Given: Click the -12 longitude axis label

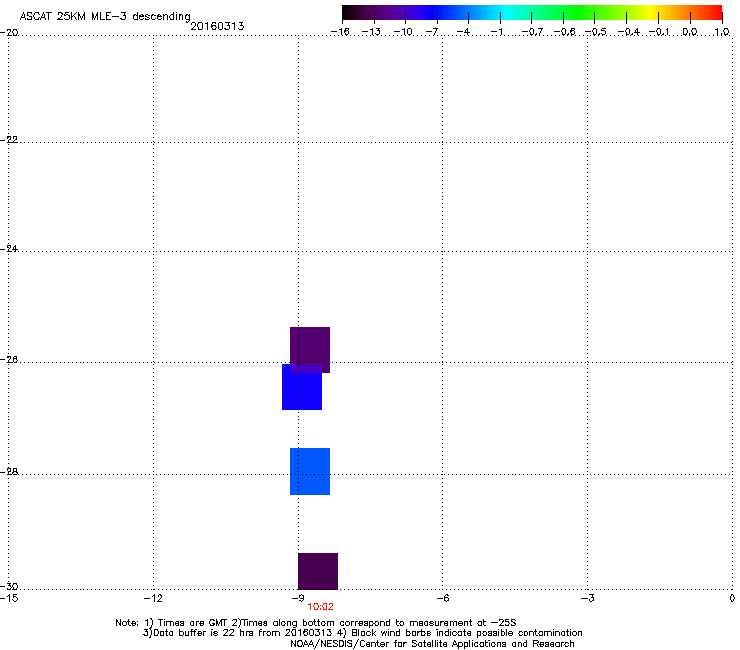Looking at the screenshot, I should [153, 598].
